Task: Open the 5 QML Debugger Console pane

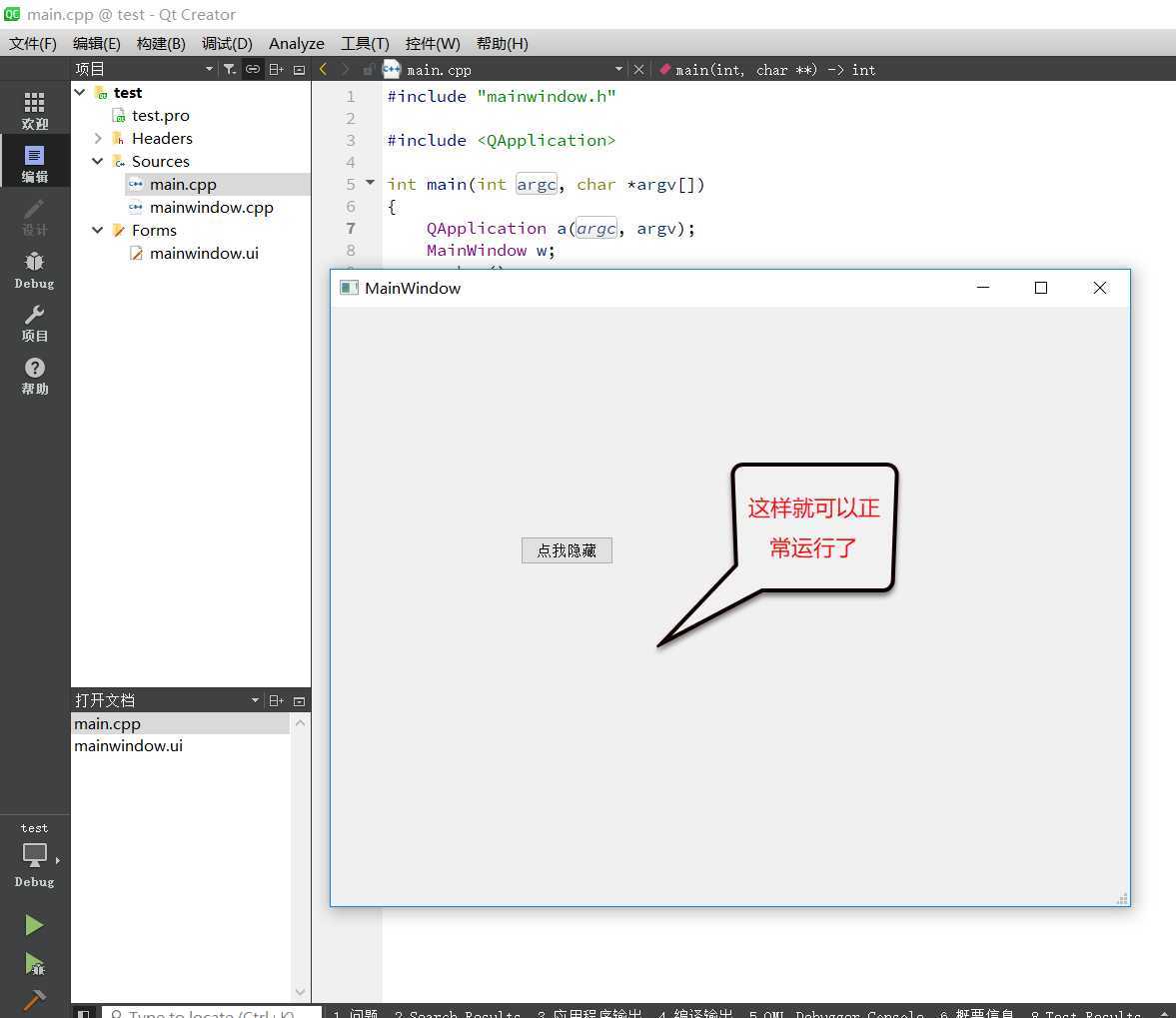Action: pyautogui.click(x=836, y=1013)
